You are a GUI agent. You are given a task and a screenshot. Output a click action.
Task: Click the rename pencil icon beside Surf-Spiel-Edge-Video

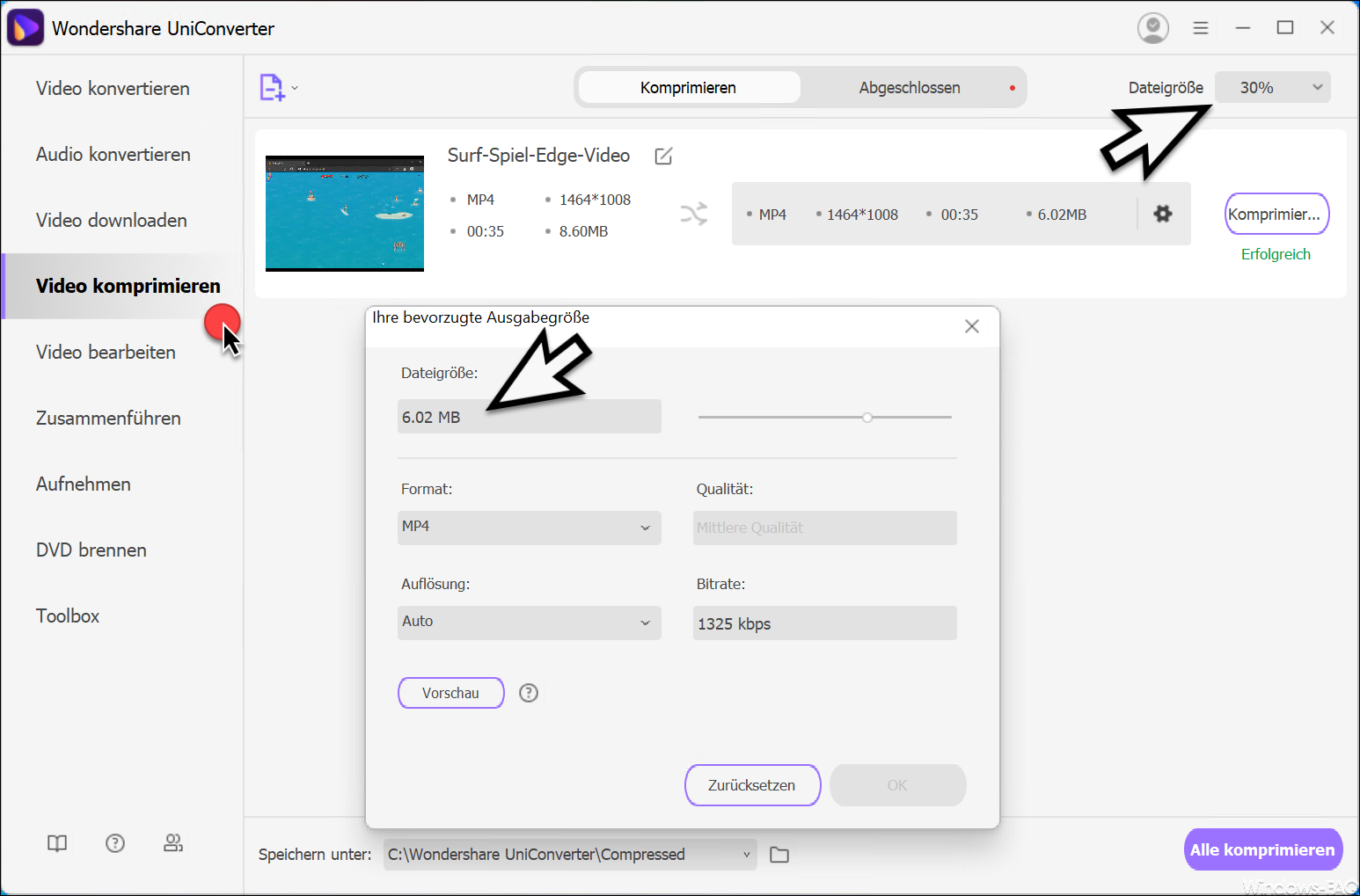coord(664,156)
